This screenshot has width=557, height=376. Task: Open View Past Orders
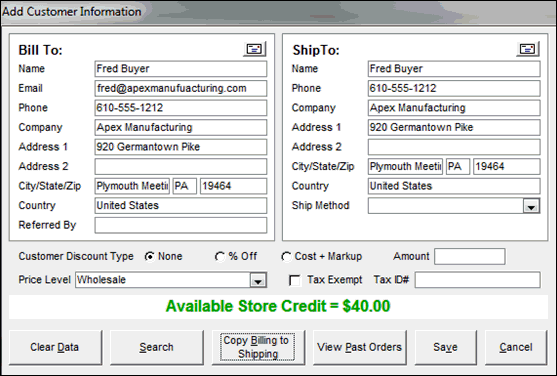359,347
